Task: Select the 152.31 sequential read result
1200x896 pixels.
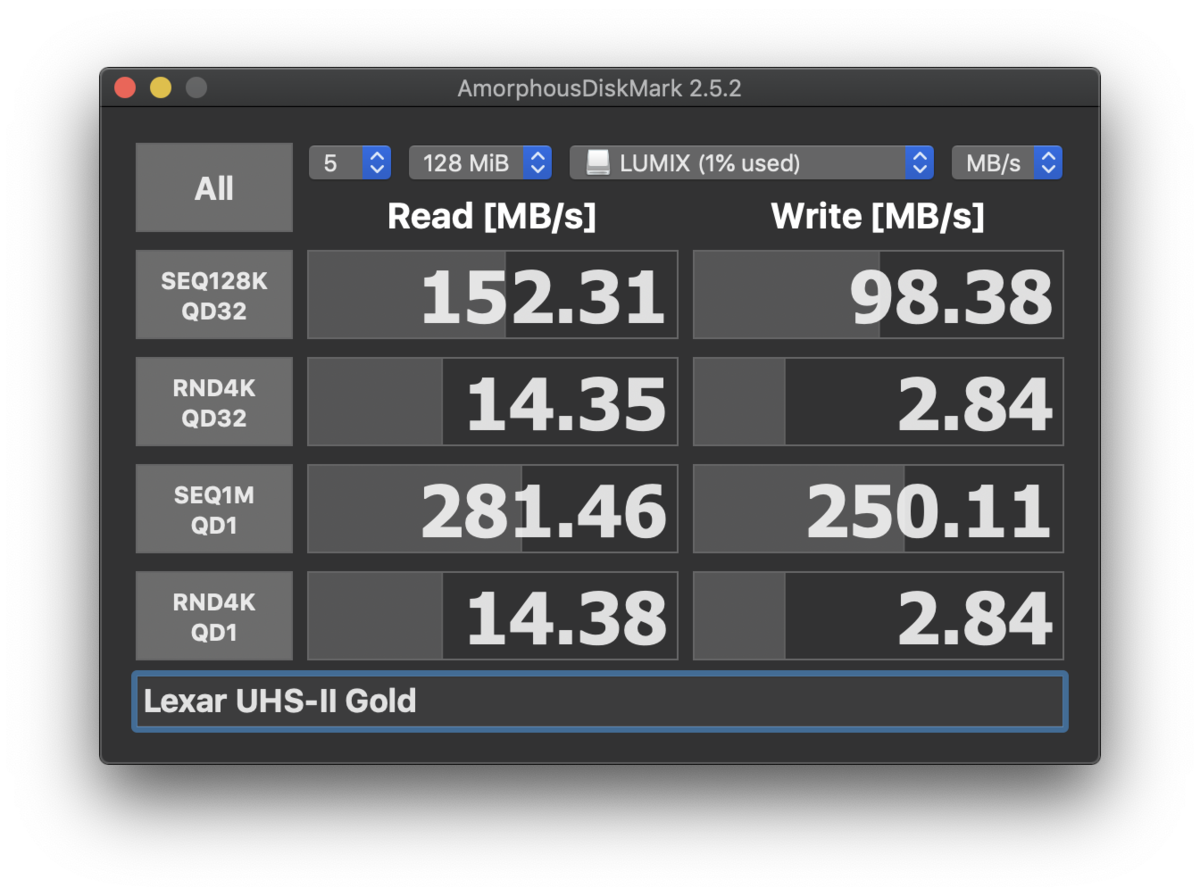Action: (492, 295)
